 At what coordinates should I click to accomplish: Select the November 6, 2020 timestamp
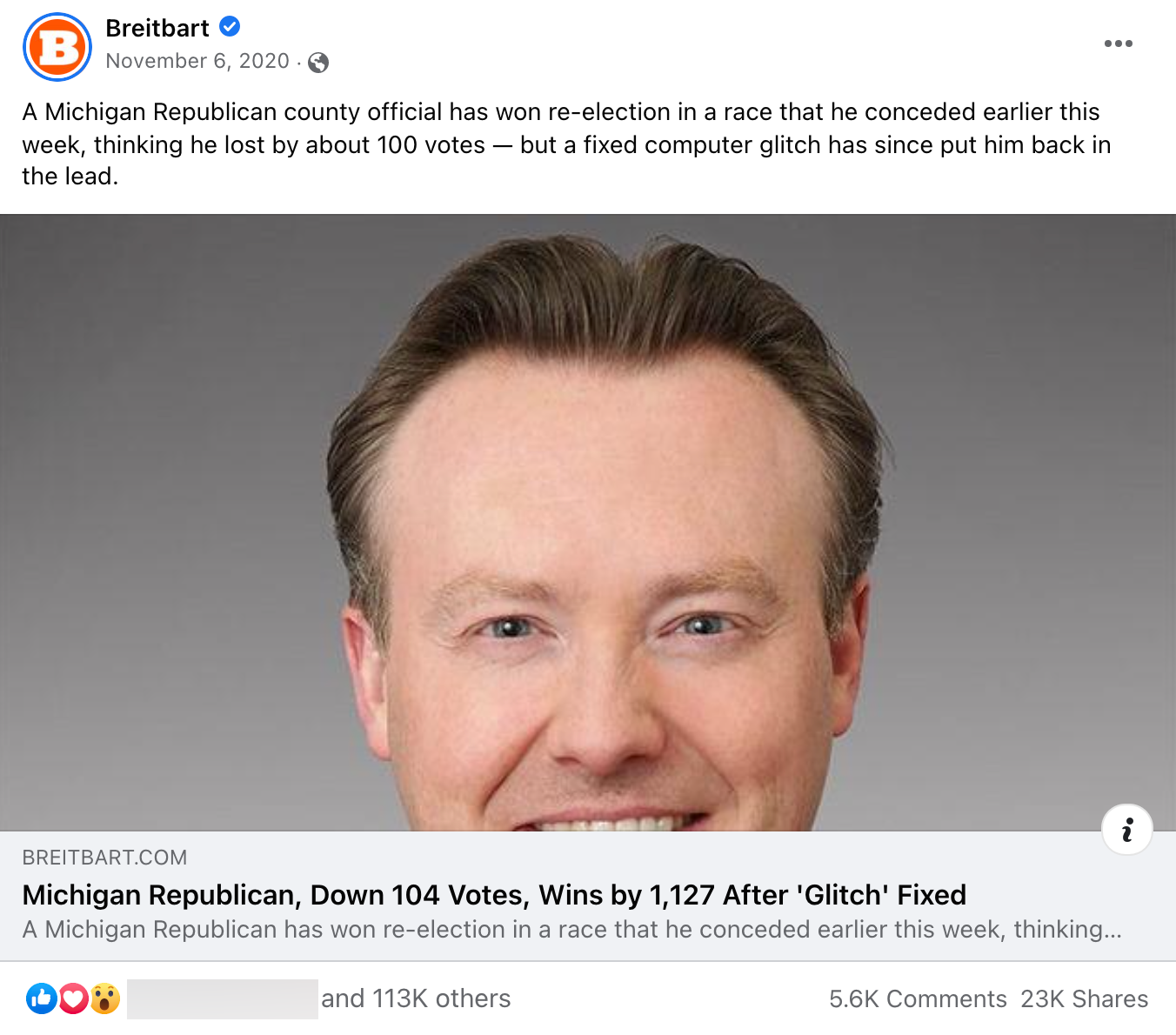pos(197,61)
